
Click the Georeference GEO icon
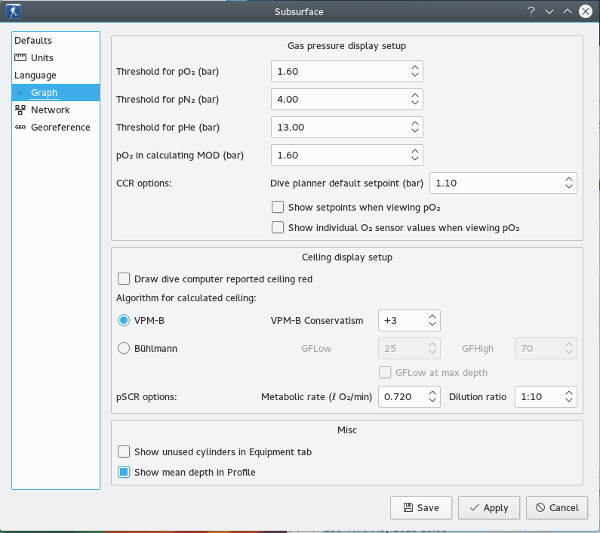[20, 127]
